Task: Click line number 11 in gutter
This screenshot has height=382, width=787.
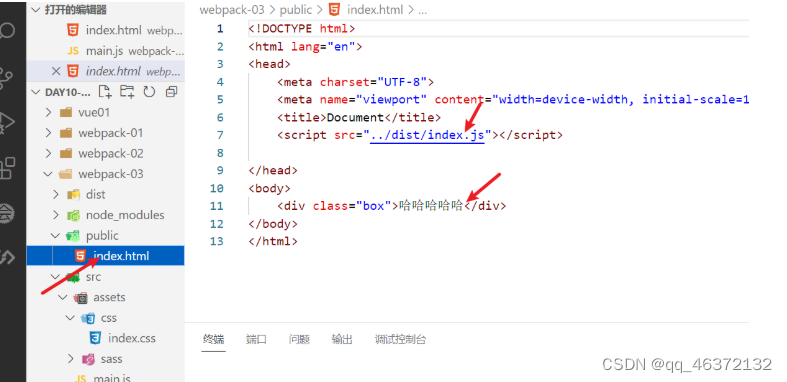Action: 217,206
